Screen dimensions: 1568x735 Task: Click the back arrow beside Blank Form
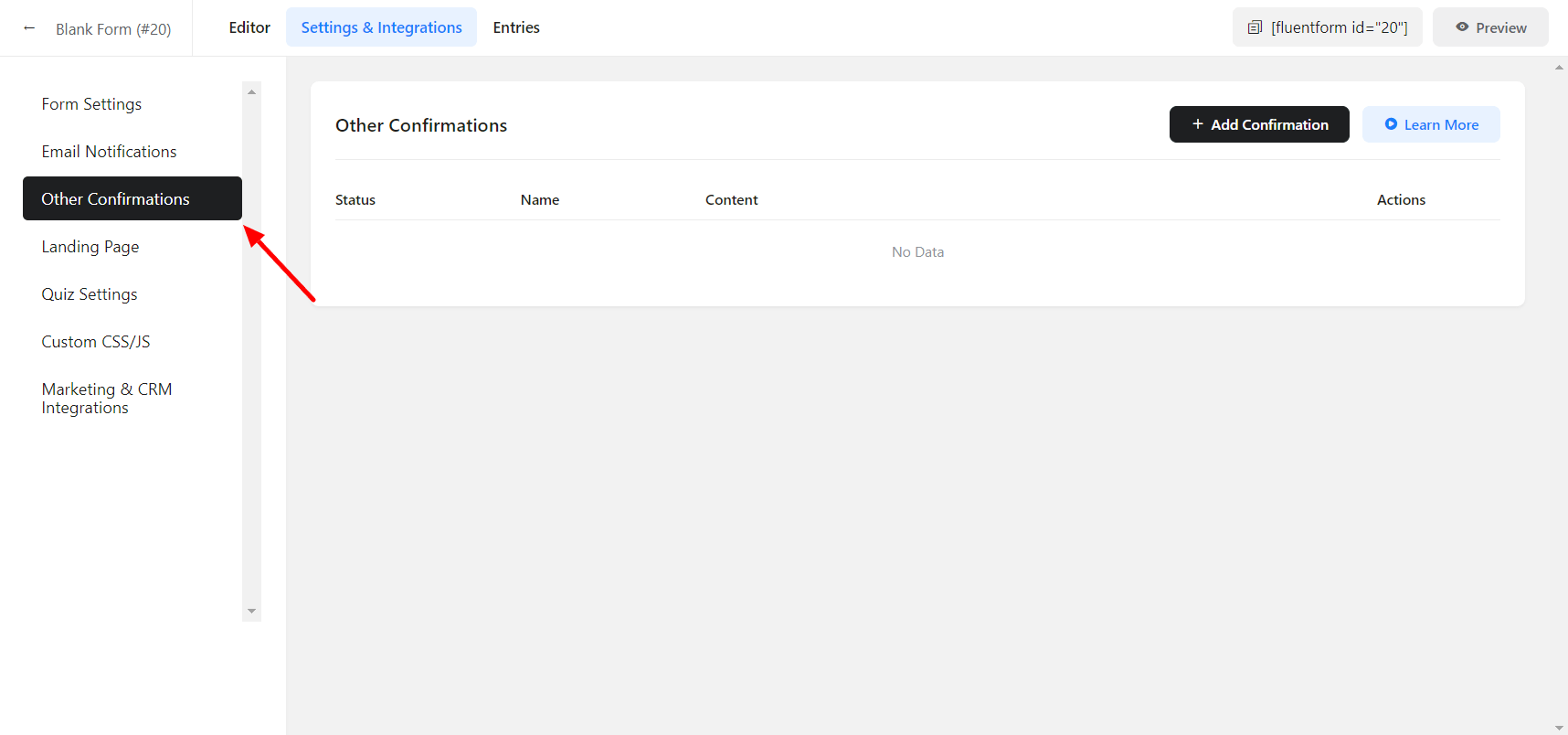click(29, 28)
